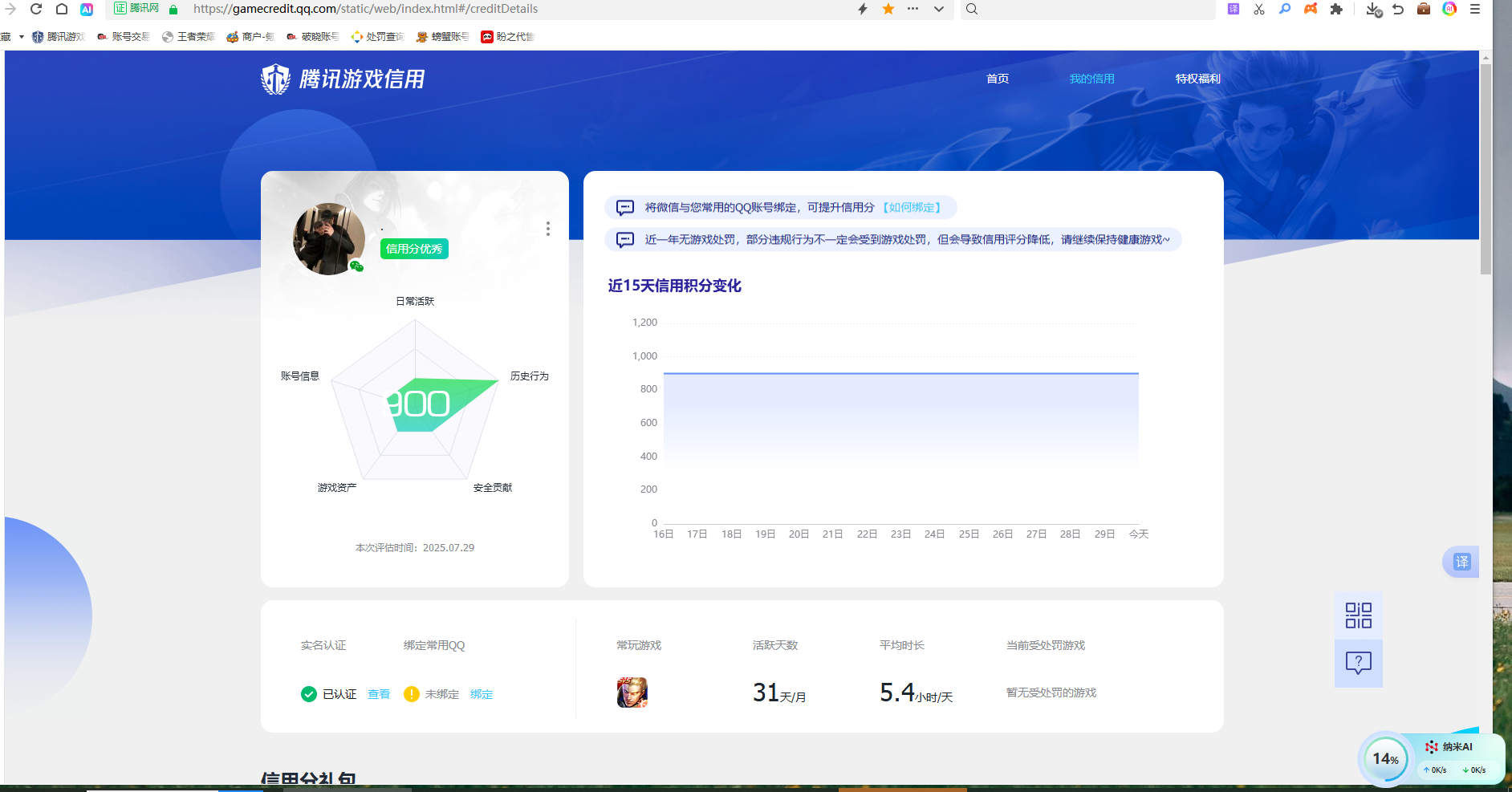Click the floating 译 translate button
This screenshot has height=792, width=1512.
(1462, 562)
